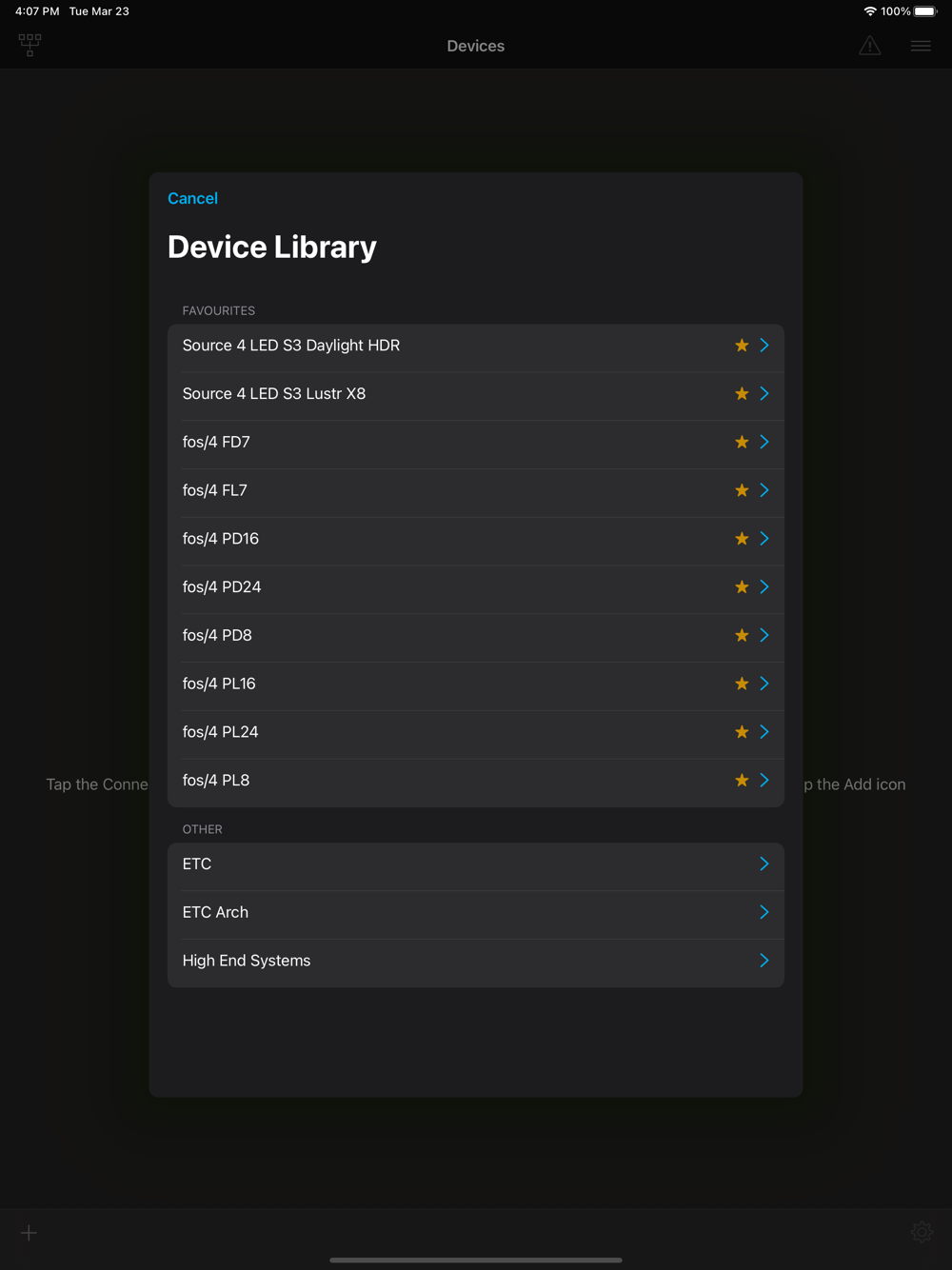Open fos/4 PD24 chevron arrow

[764, 587]
